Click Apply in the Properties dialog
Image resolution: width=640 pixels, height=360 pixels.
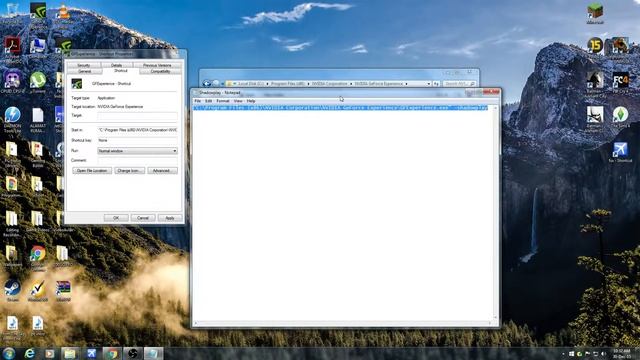click(x=170, y=218)
